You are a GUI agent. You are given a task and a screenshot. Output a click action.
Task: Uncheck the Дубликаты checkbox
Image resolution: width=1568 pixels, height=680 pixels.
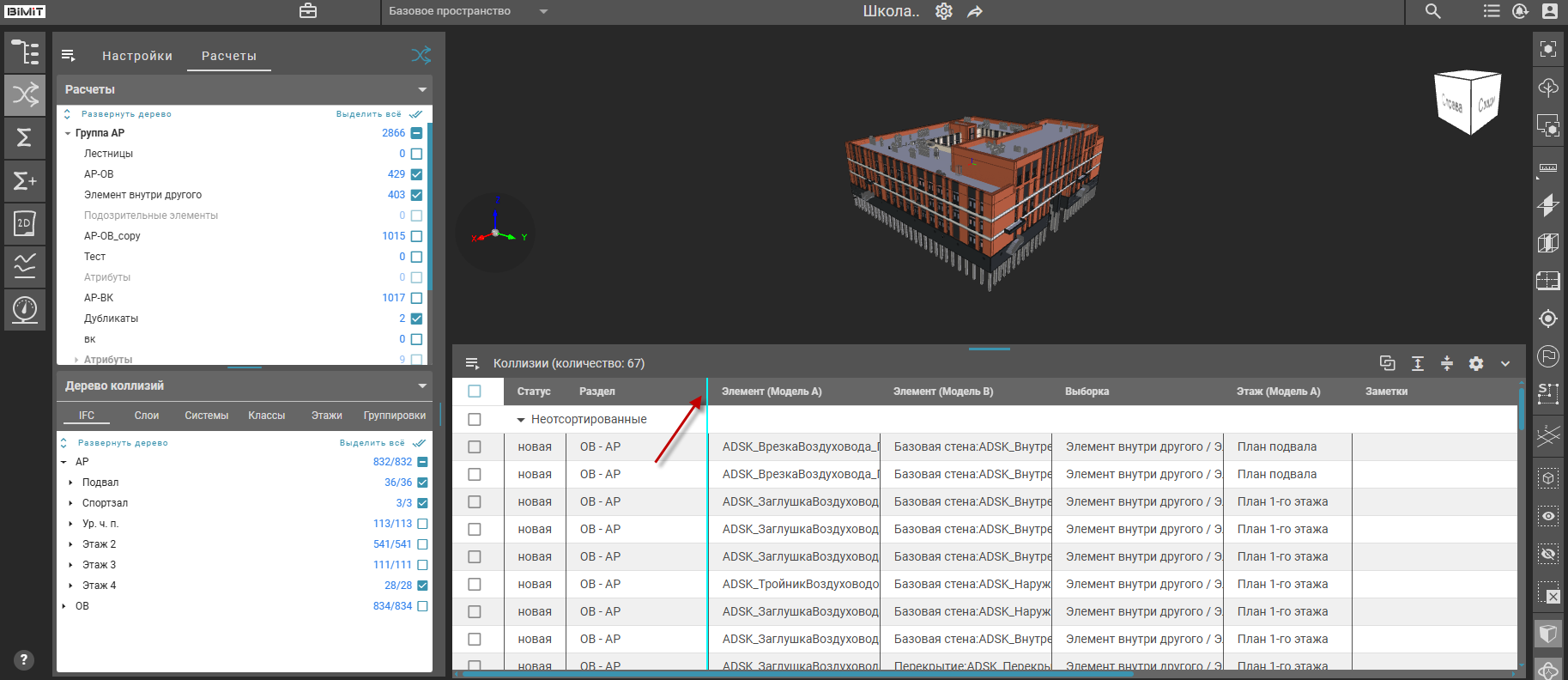416,319
